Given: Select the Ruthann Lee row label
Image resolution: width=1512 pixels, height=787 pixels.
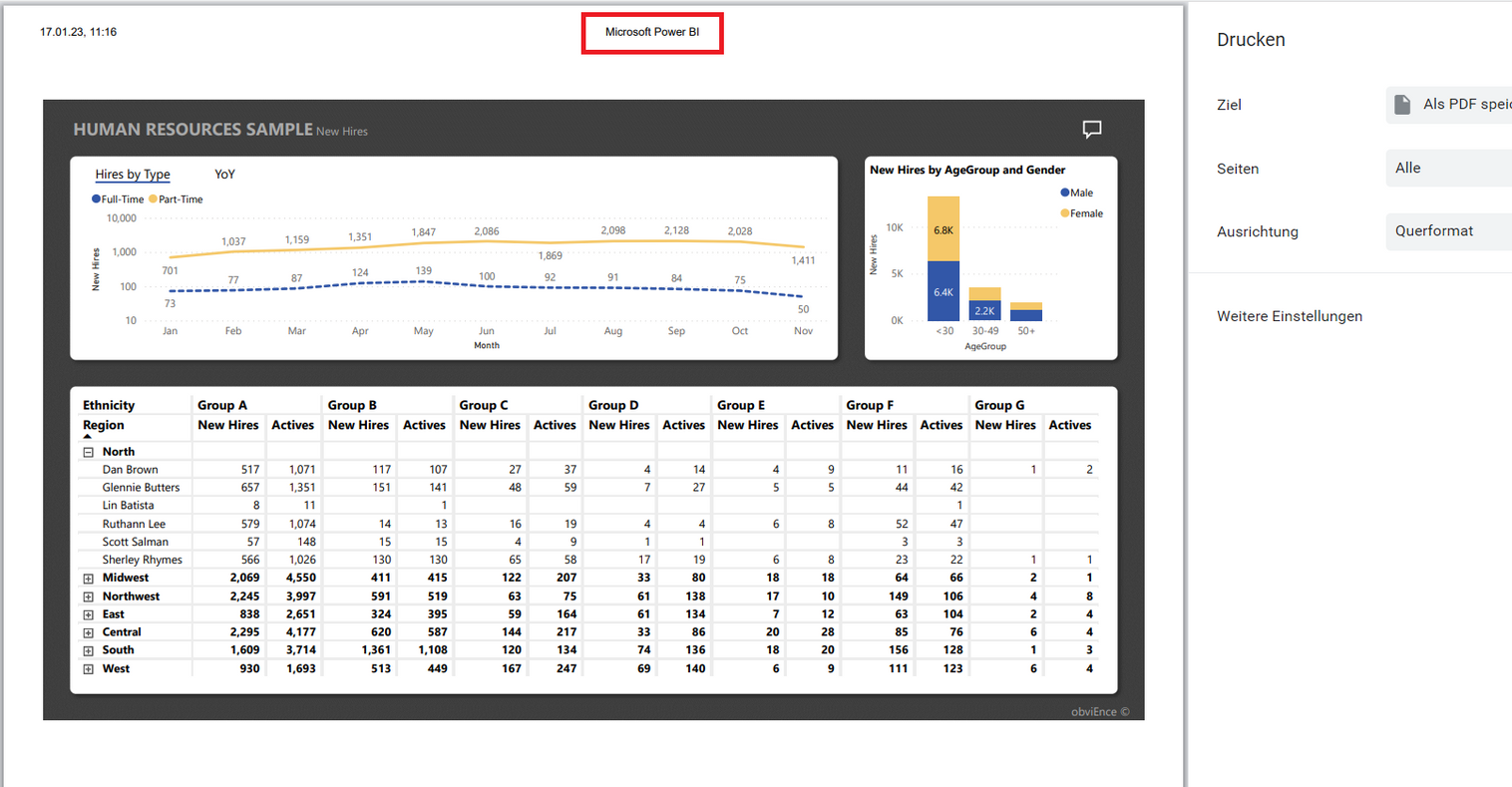Looking at the screenshot, I should [134, 524].
